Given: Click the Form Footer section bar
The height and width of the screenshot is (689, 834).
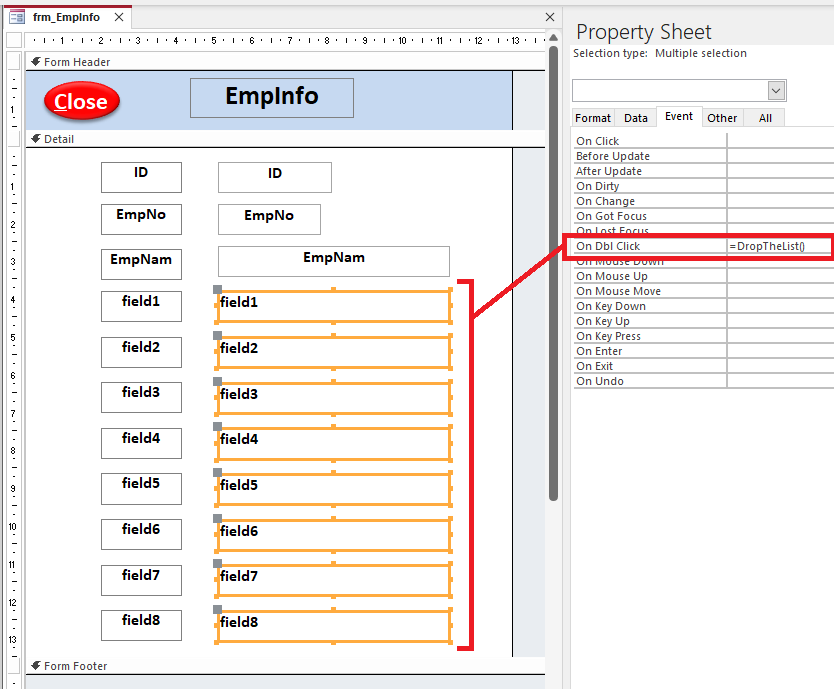Looking at the screenshot, I should [x=286, y=666].
